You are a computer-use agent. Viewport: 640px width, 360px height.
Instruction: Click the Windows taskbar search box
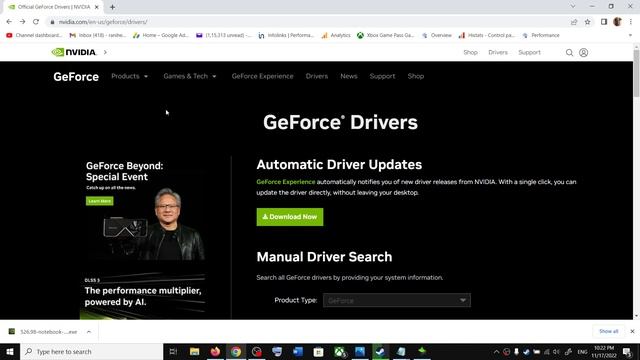click(91, 351)
